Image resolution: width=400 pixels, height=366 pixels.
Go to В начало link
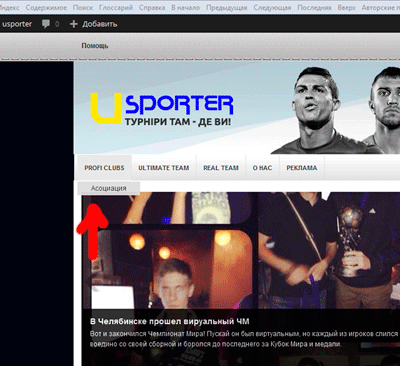[x=186, y=7]
